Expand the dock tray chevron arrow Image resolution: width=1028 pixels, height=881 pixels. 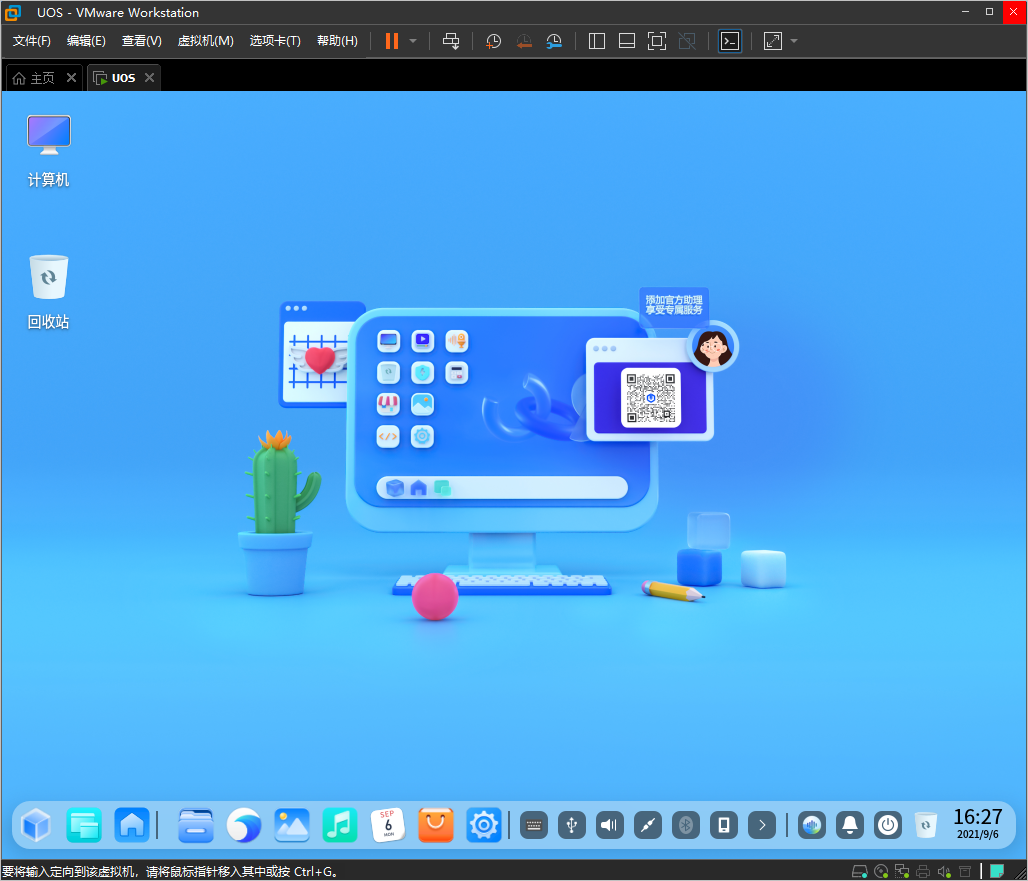pyautogui.click(x=762, y=825)
